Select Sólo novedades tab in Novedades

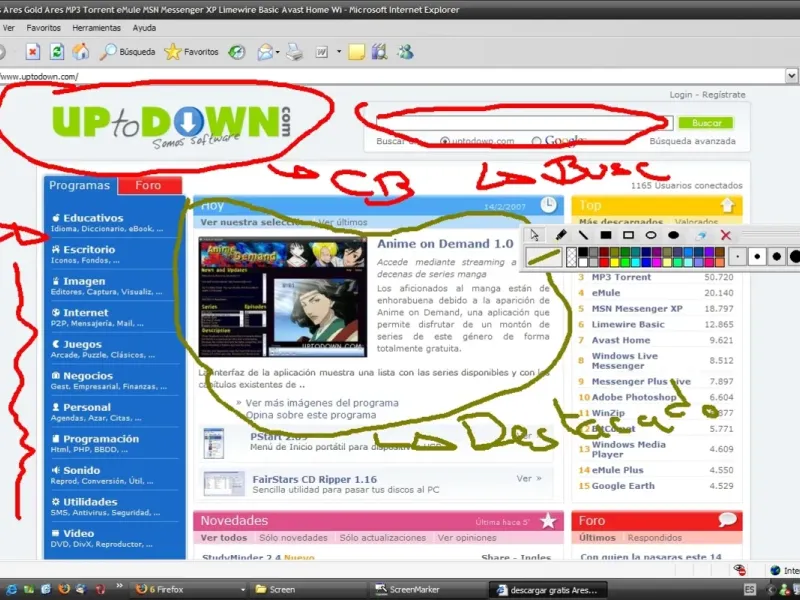coord(293,538)
